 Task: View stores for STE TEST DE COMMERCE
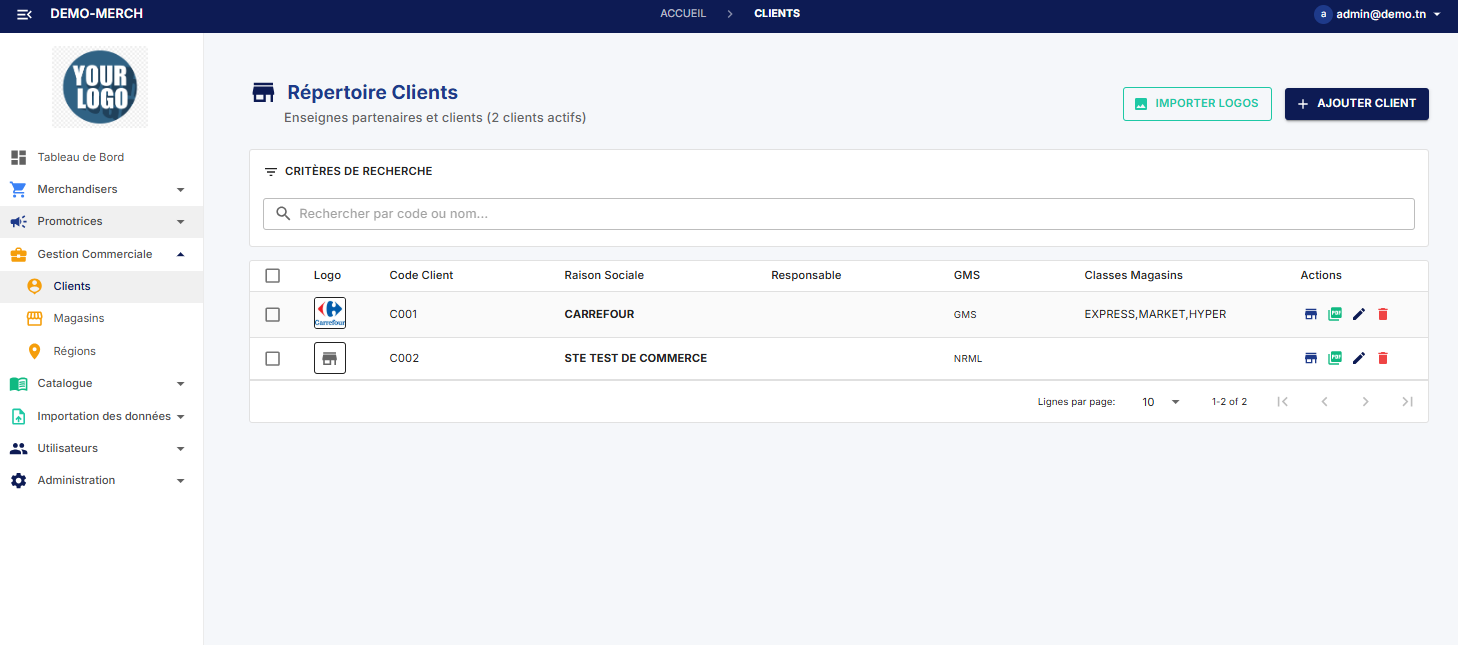[1311, 358]
